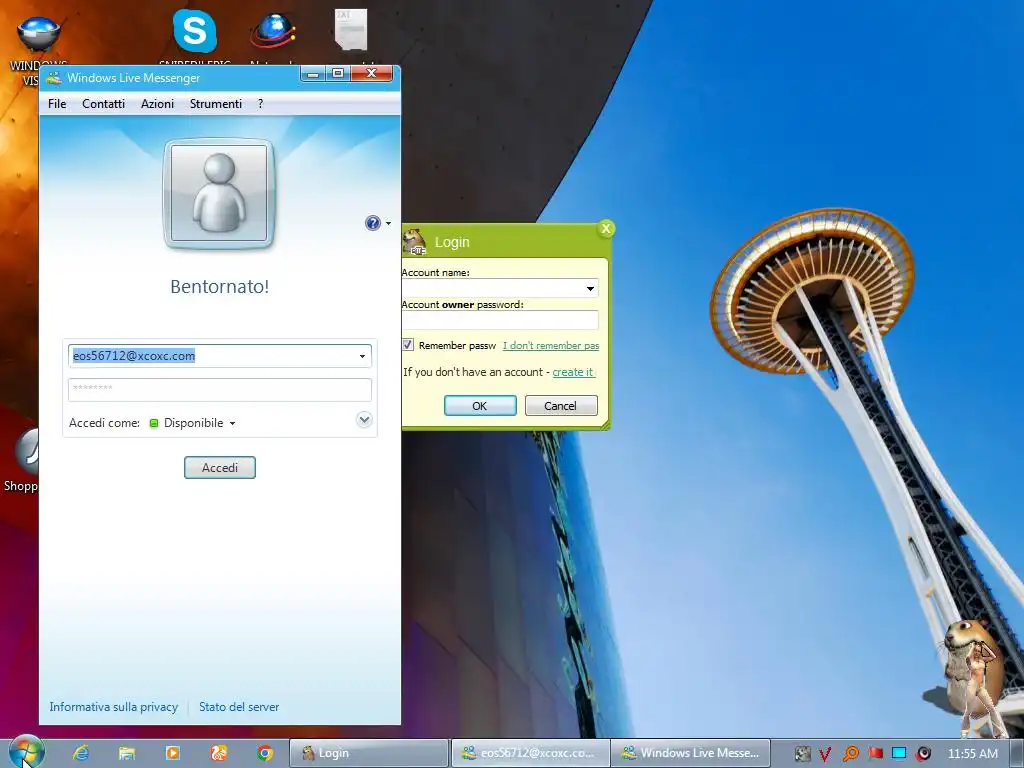Expand sign-in options chevron in Messenger
Viewport: 1024px width, 768px height.
coord(364,419)
